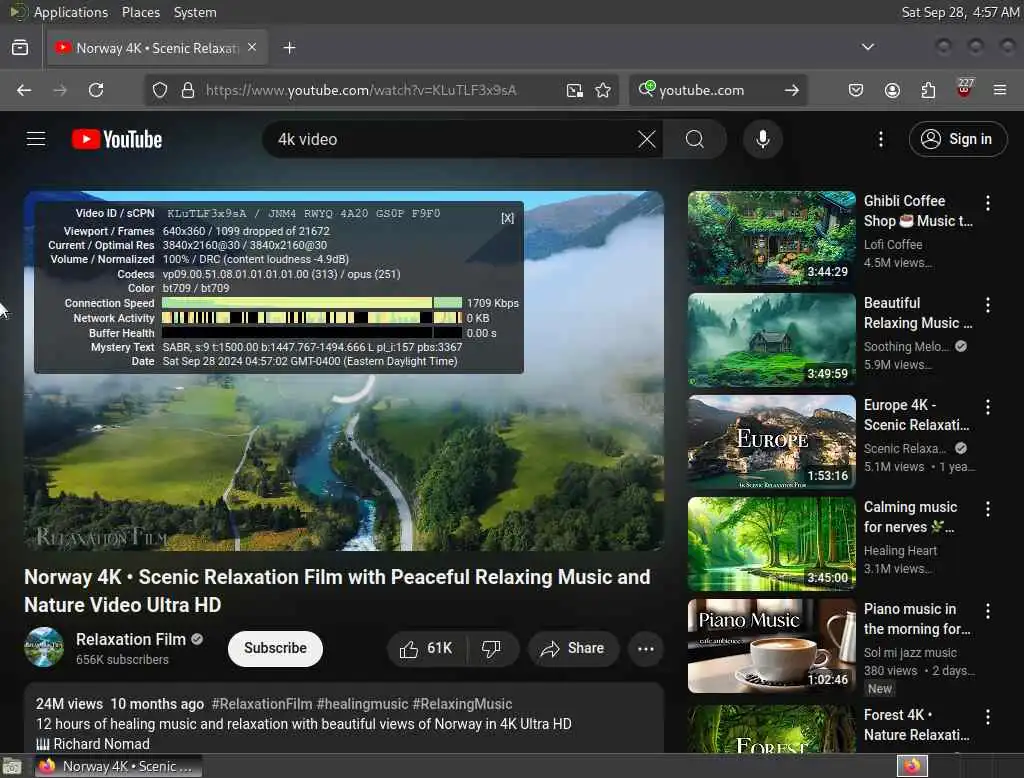Expand the list all tabs chevron
1024x778 pixels.
[867, 47]
